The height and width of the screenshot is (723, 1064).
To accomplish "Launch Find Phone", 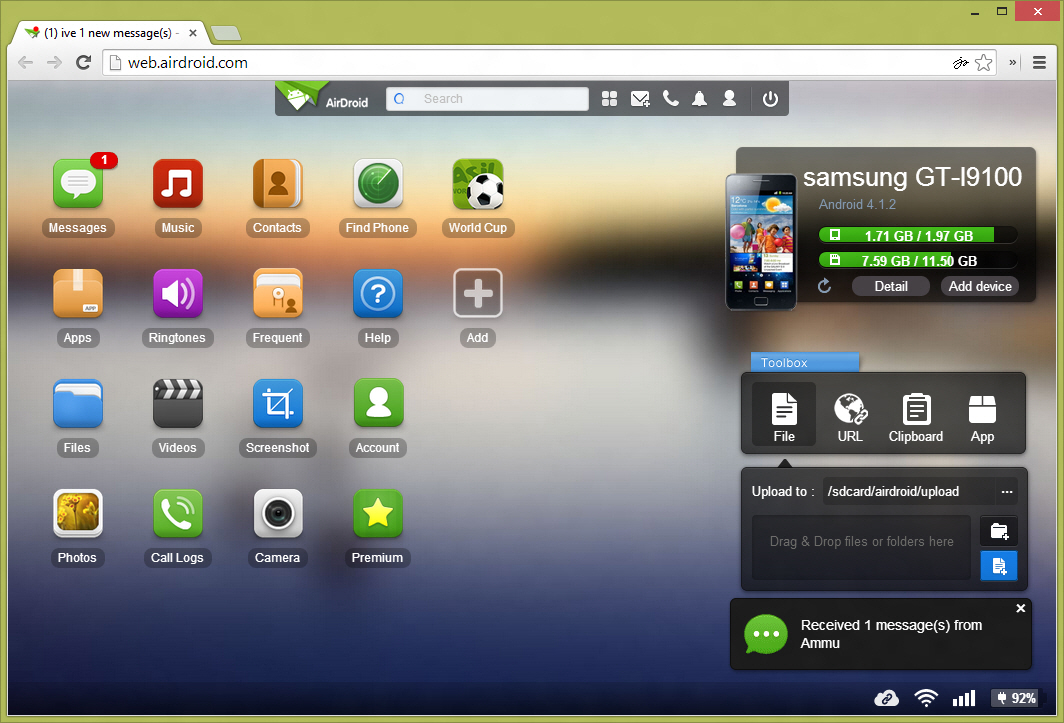I will [378, 183].
